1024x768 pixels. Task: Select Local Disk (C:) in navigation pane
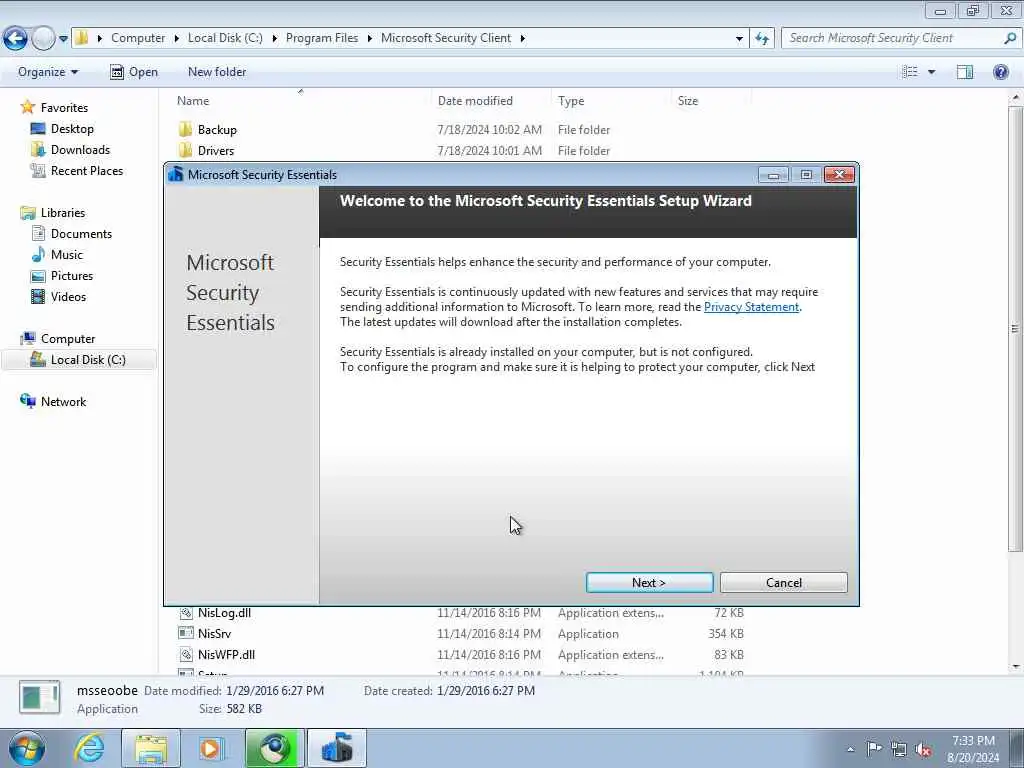[88, 360]
